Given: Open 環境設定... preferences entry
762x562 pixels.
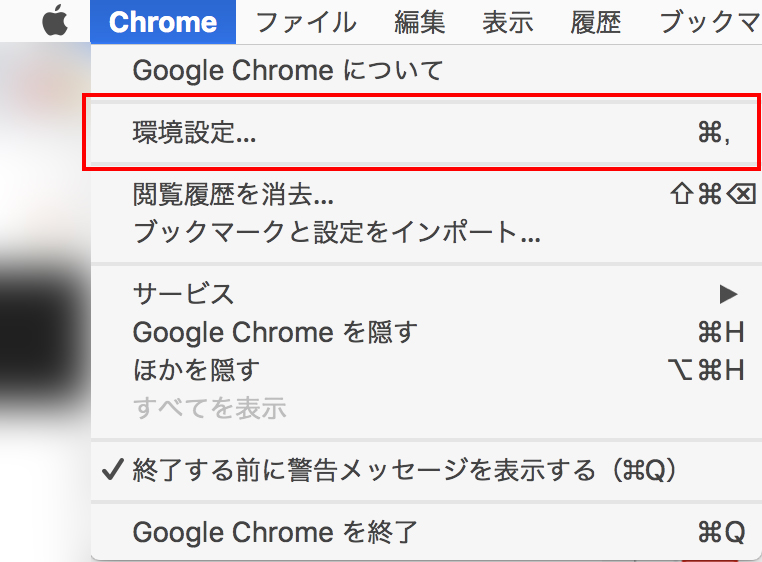Looking at the screenshot, I should click(194, 133).
